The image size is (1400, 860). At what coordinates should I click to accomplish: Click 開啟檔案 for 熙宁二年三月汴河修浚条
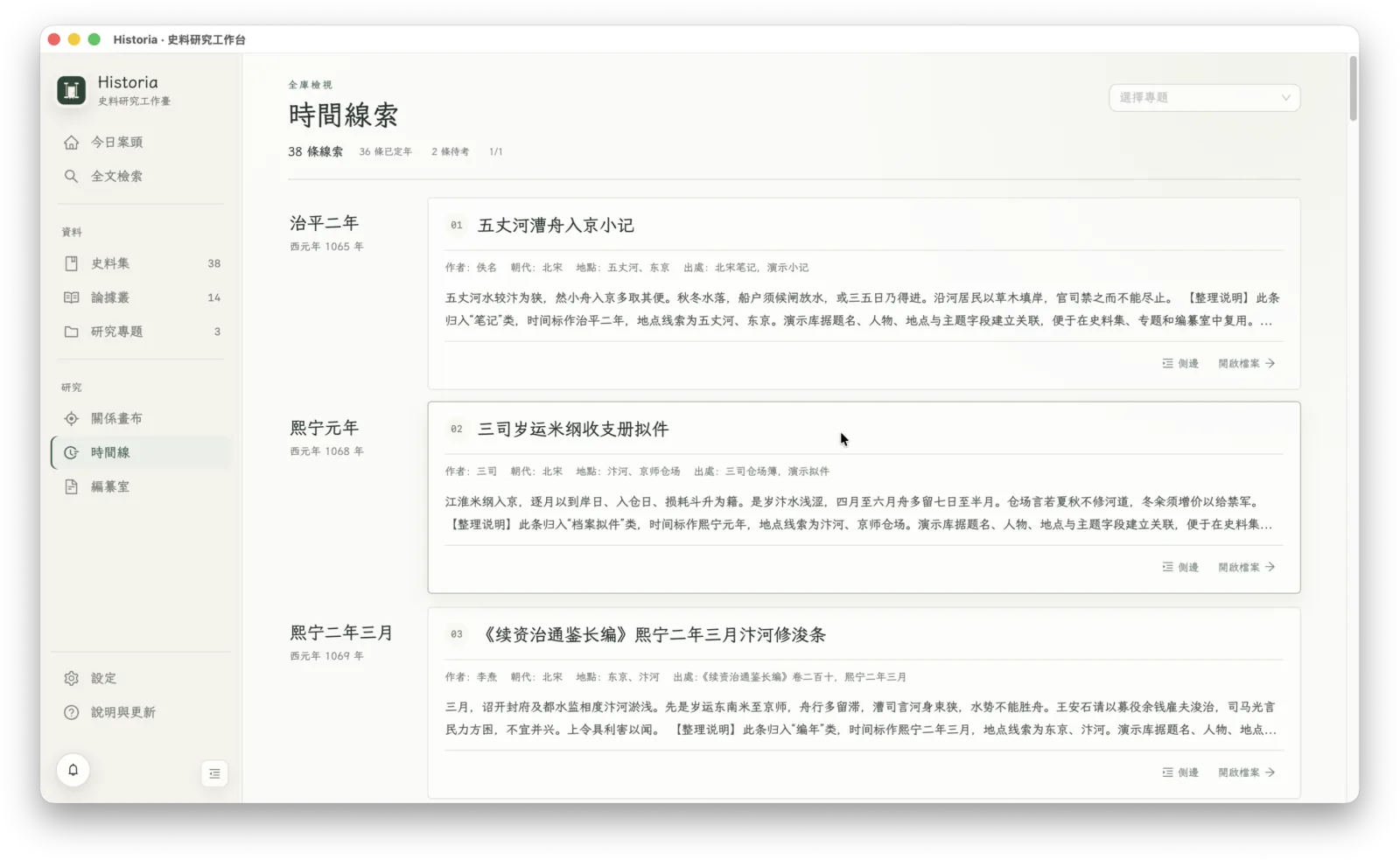[1247, 773]
